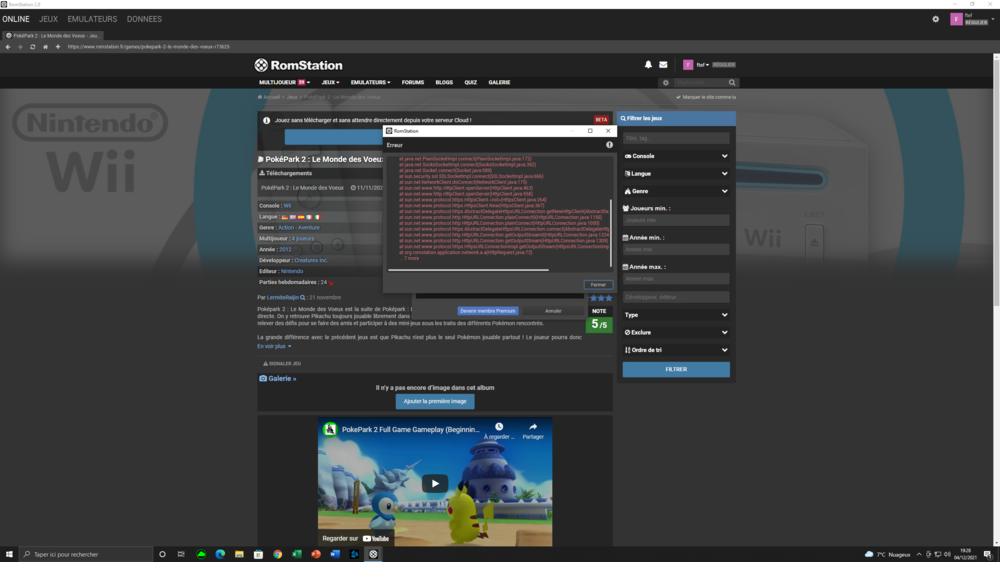
Task: Click the YouTube Partager share icon
Action: pyautogui.click(x=533, y=427)
